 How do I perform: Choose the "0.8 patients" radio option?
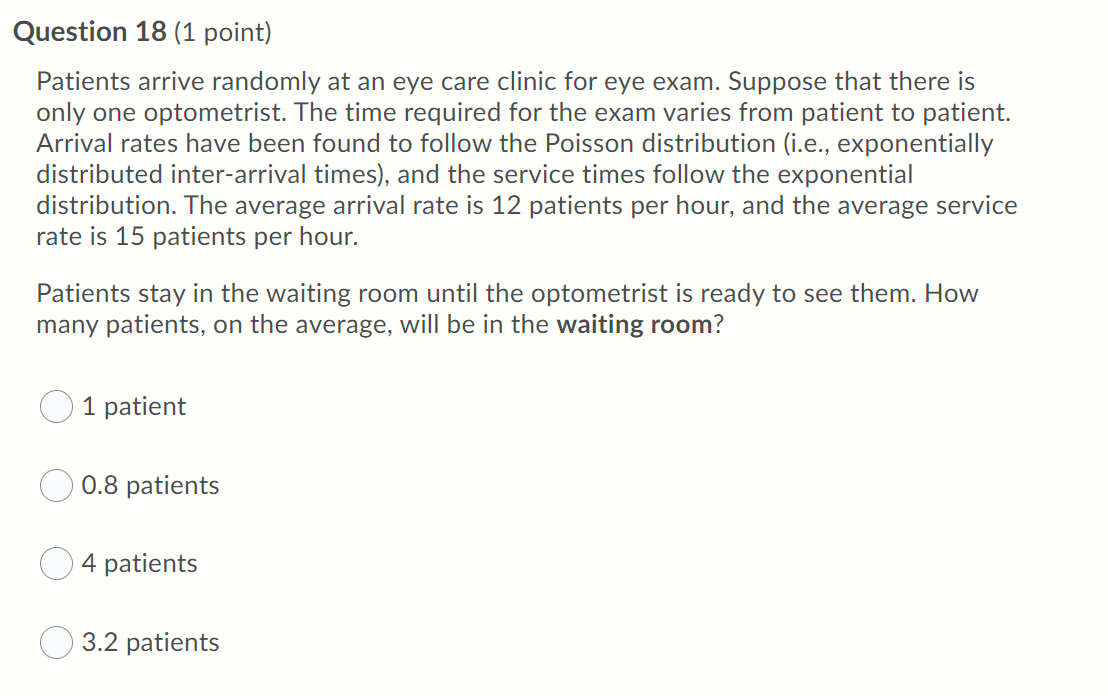point(57,485)
